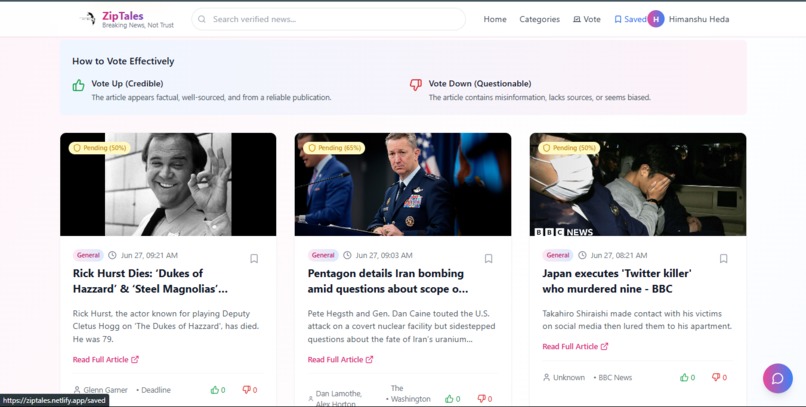Click source BBC News under Japan card
Image resolution: width=806 pixels, height=407 pixels.
(613, 377)
